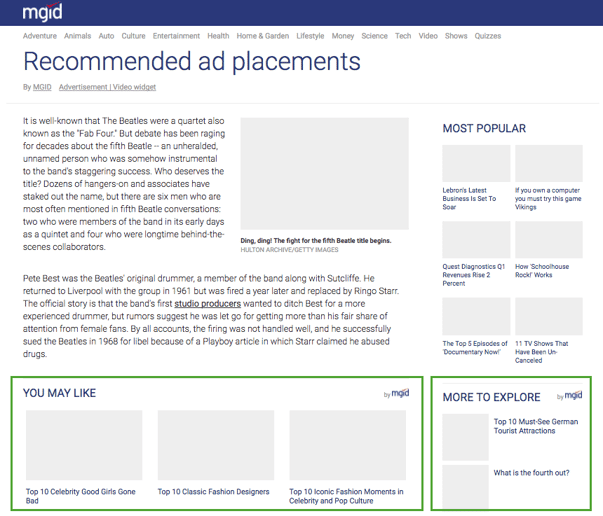
Task: Click the mgid badge beside More to Explore
Action: point(570,397)
